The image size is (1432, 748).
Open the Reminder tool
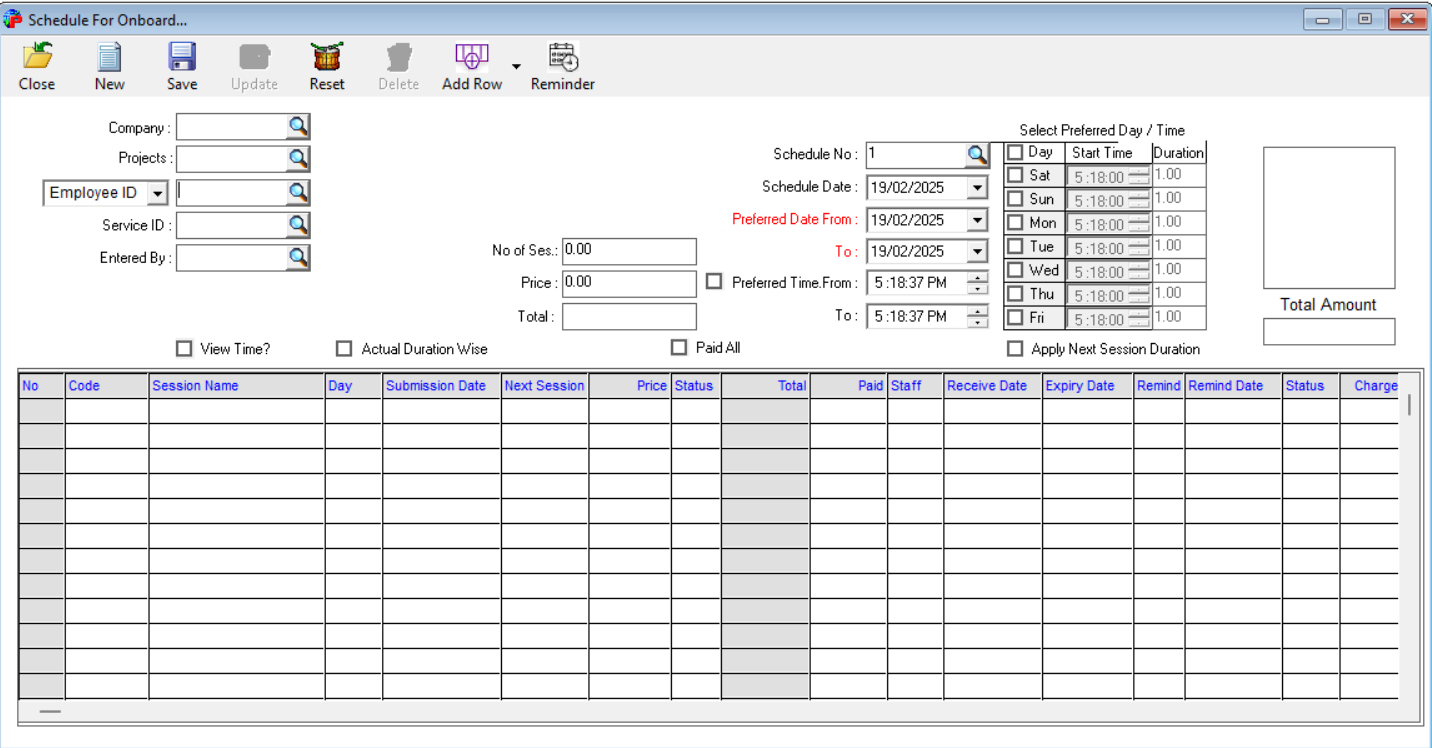click(x=563, y=66)
